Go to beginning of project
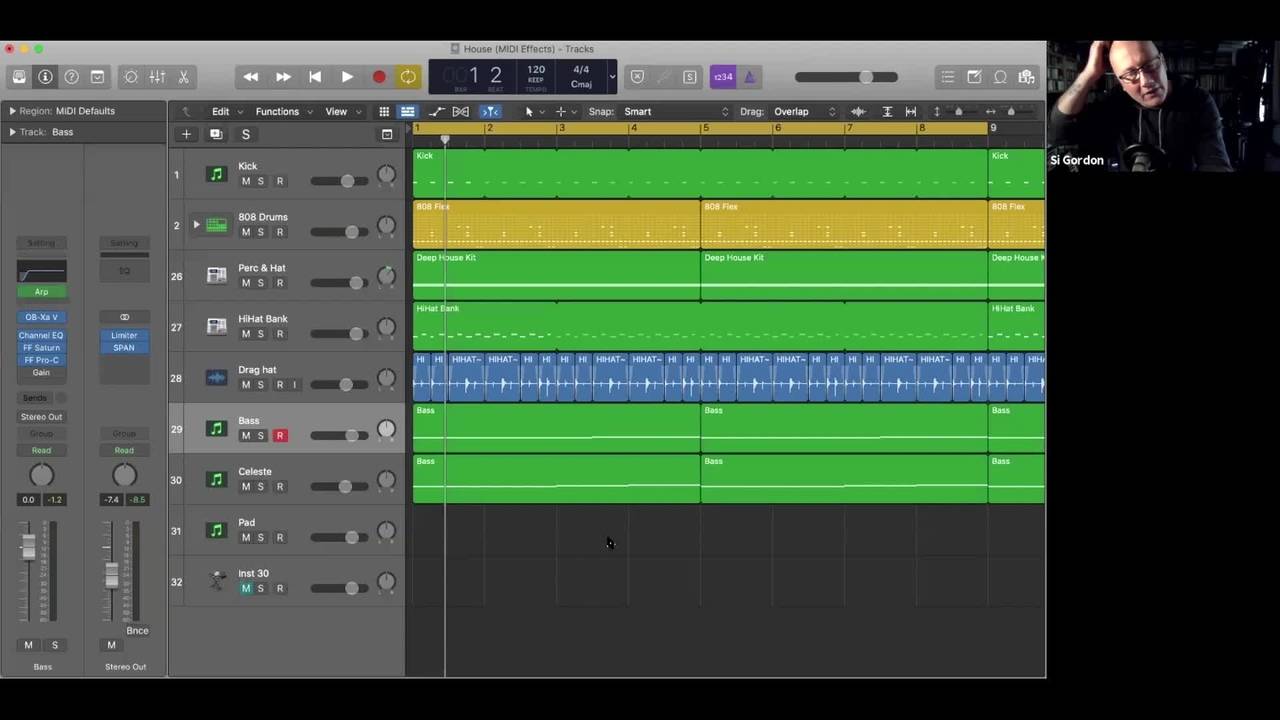 pyautogui.click(x=315, y=77)
